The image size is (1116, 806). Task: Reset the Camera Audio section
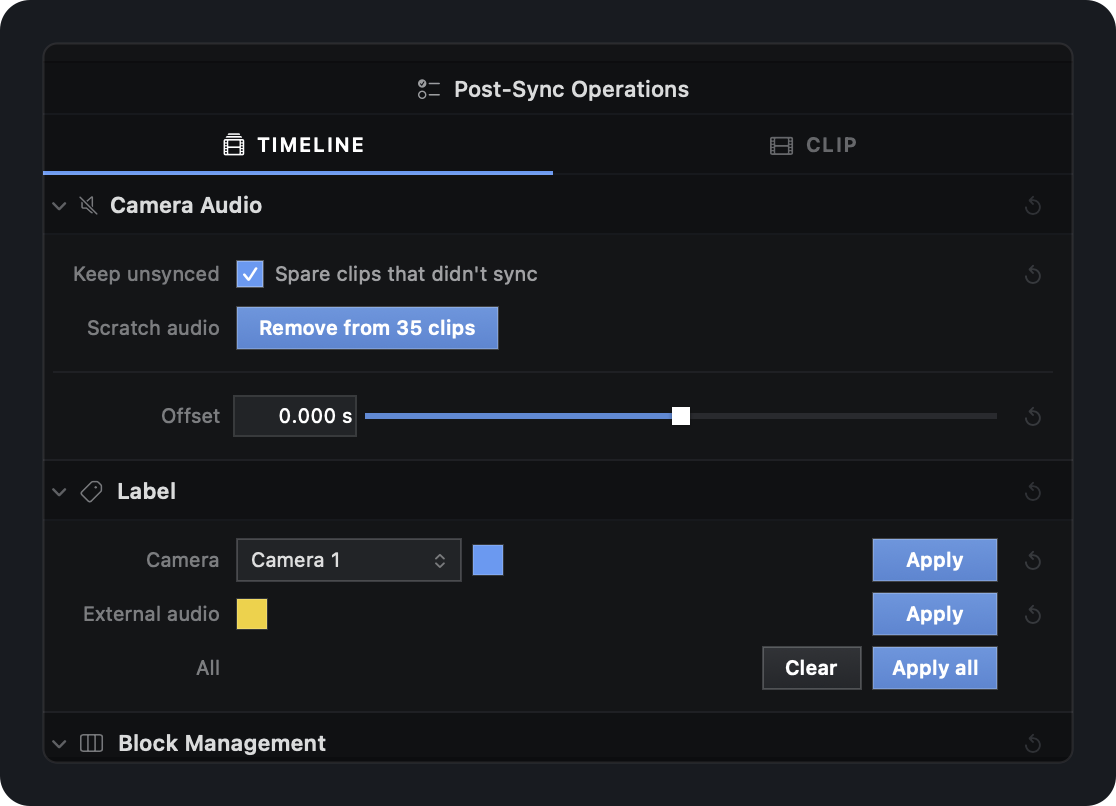coord(1033,206)
